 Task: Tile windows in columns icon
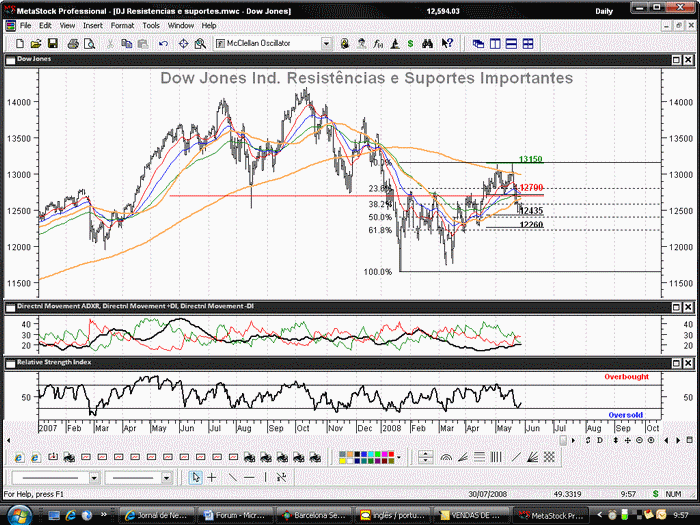pyautogui.click(x=495, y=44)
